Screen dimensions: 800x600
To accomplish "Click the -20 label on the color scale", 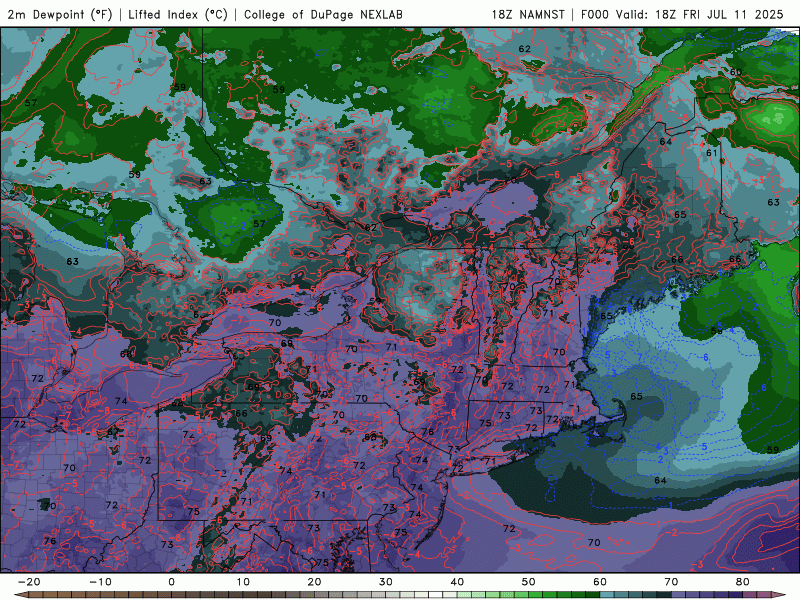I will 29,582.
